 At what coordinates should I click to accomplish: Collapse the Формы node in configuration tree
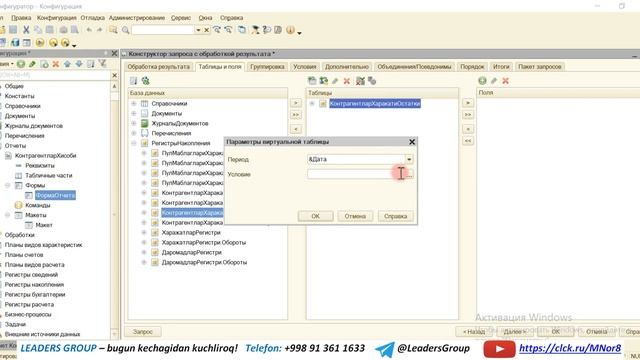coord(8,185)
